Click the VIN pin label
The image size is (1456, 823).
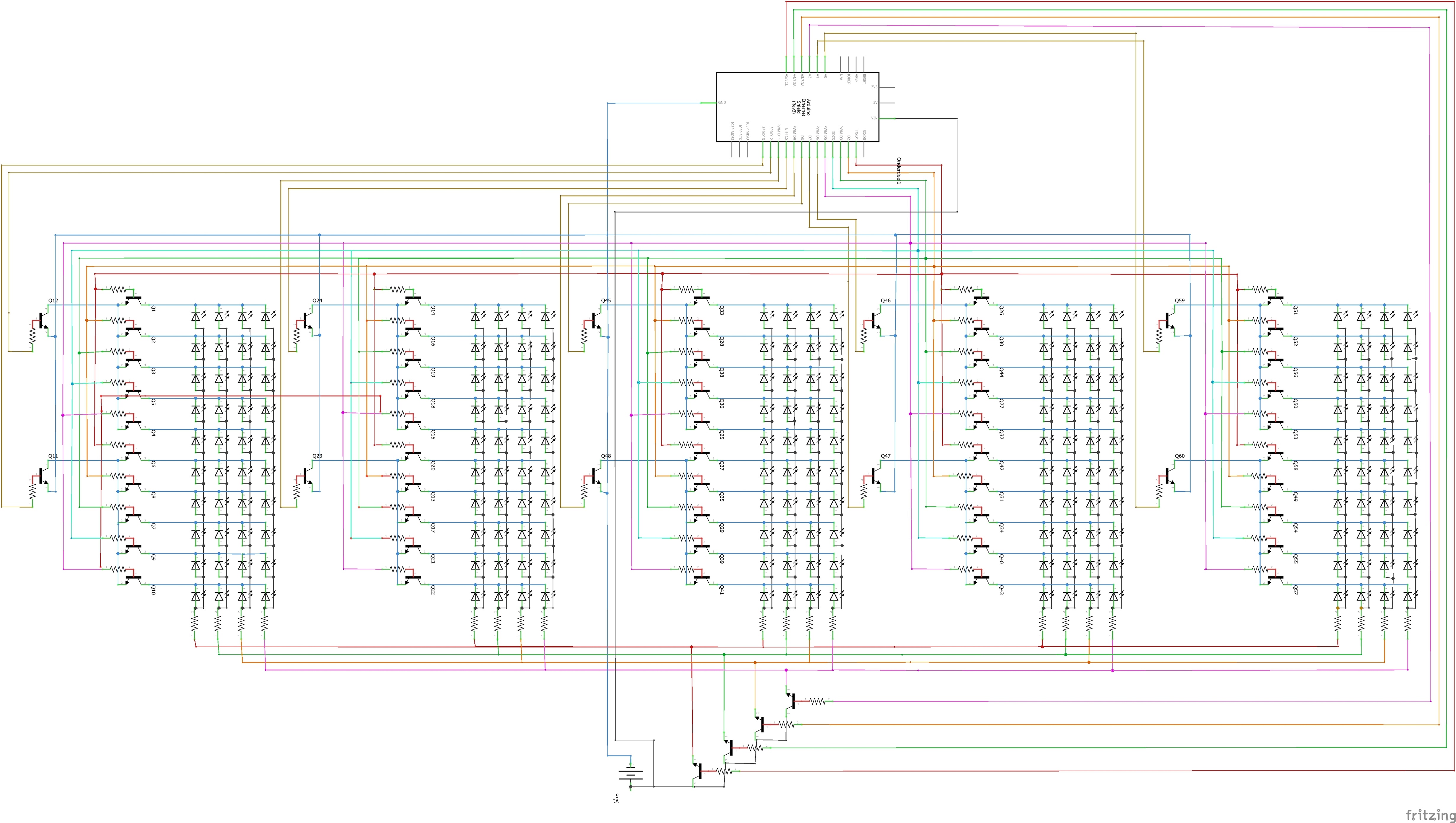[x=874, y=118]
